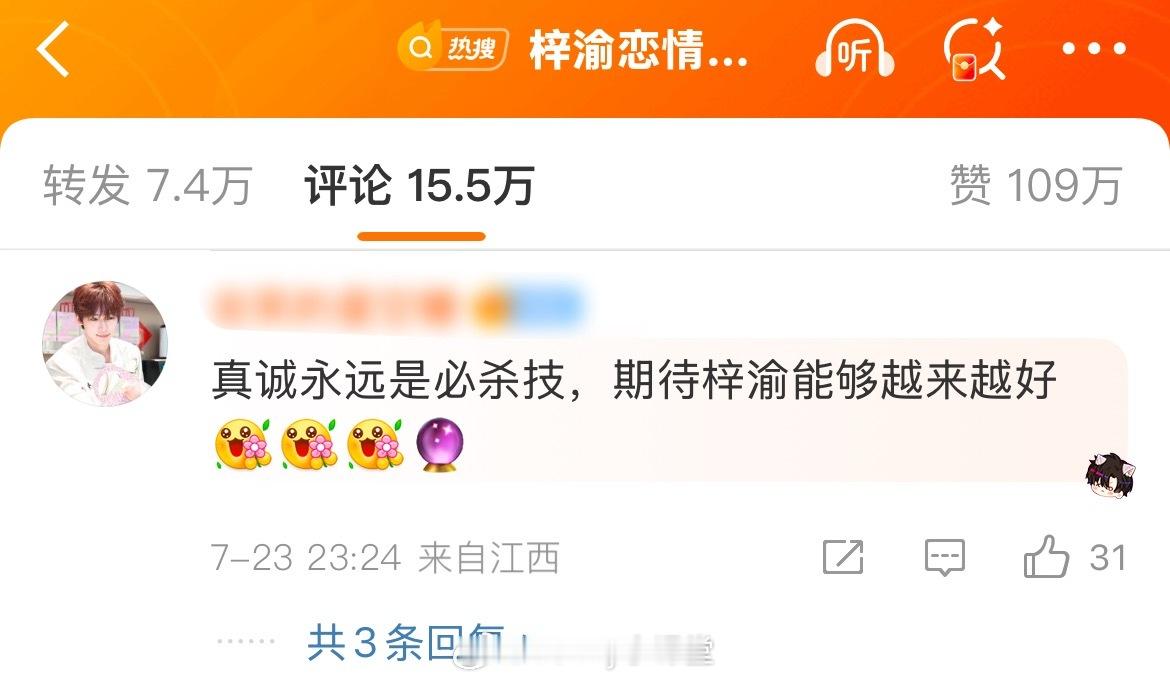Viewport: 1170px width, 682px height.
Task: Open the commenter's profile avatar
Action: coord(104,343)
